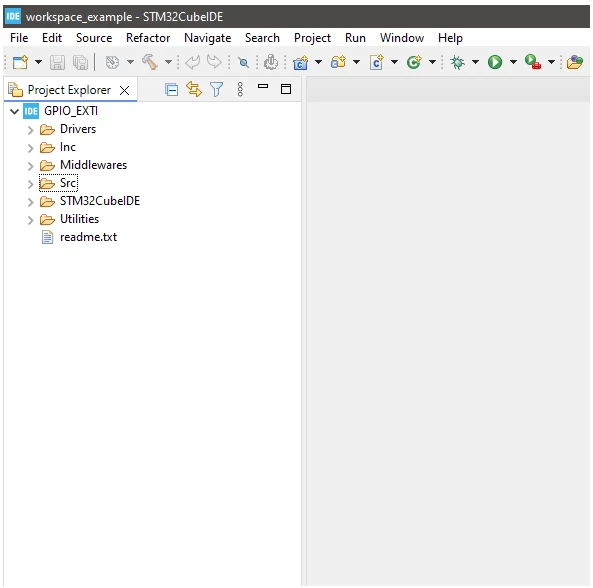Image resolution: width=593 pixels, height=588 pixels.
Task: Open the Debug dropdown arrow
Action: (475, 62)
